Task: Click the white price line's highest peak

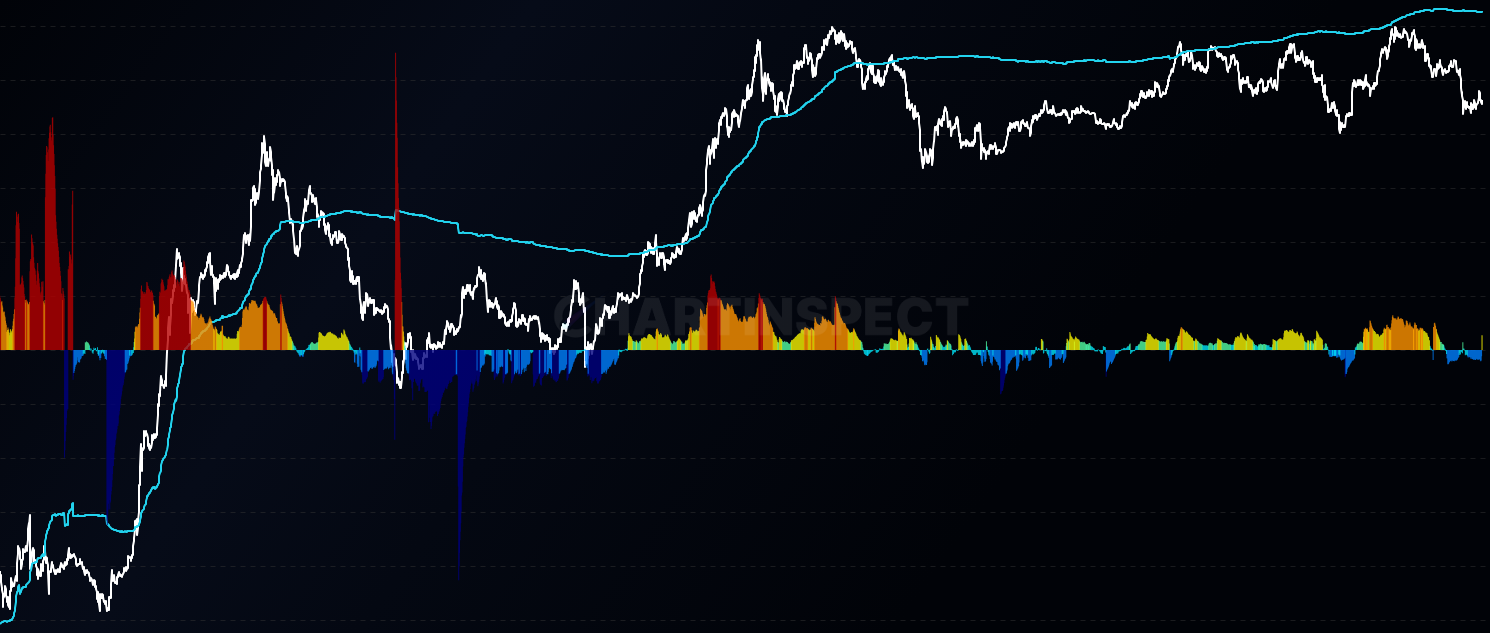Action: [x=834, y=30]
